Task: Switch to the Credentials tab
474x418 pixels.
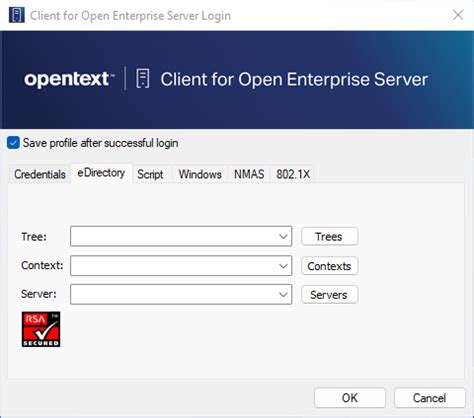Action: pos(40,174)
